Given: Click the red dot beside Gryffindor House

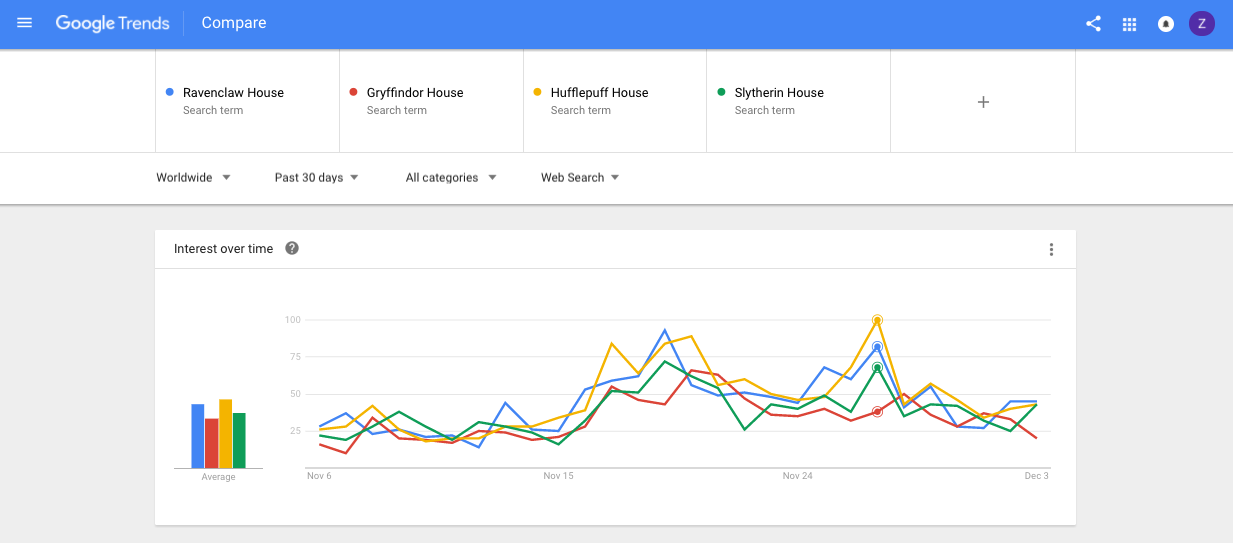Looking at the screenshot, I should click(353, 92).
